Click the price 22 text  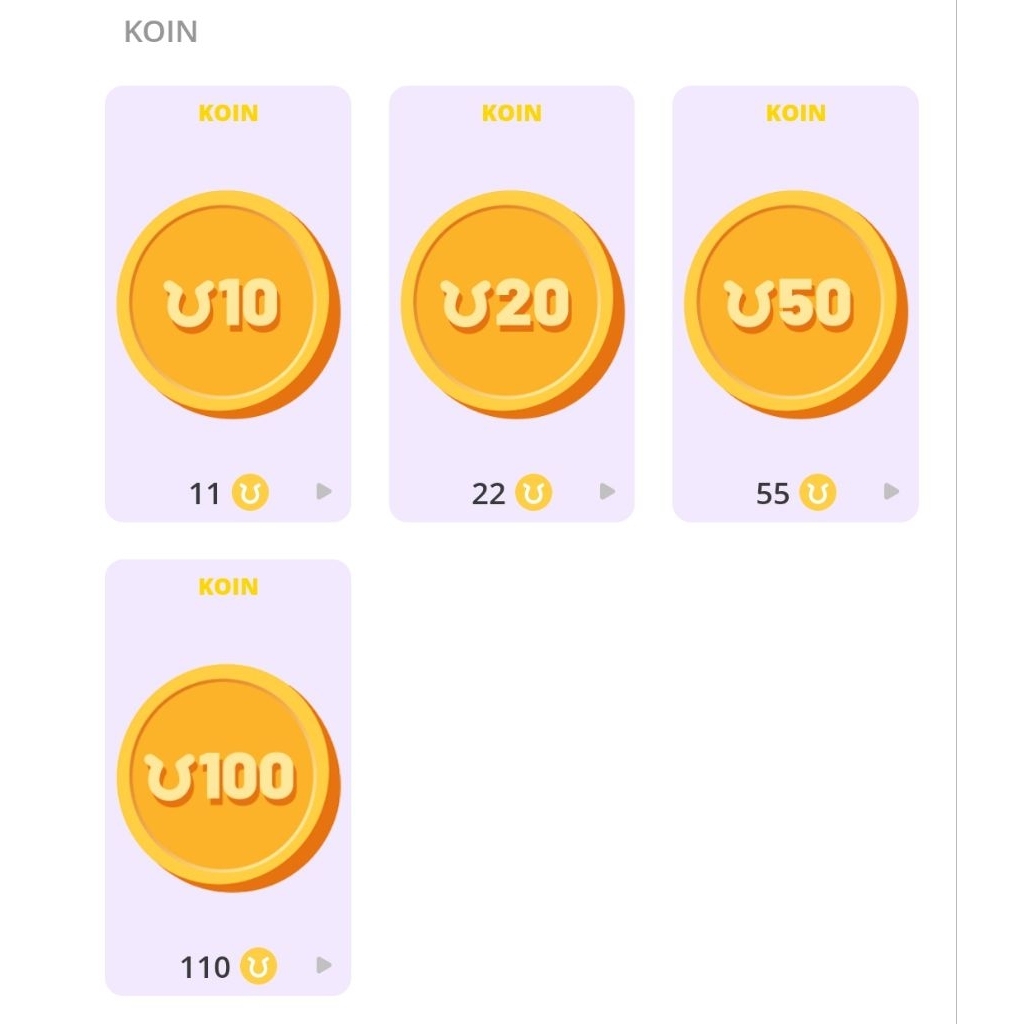[490, 493]
